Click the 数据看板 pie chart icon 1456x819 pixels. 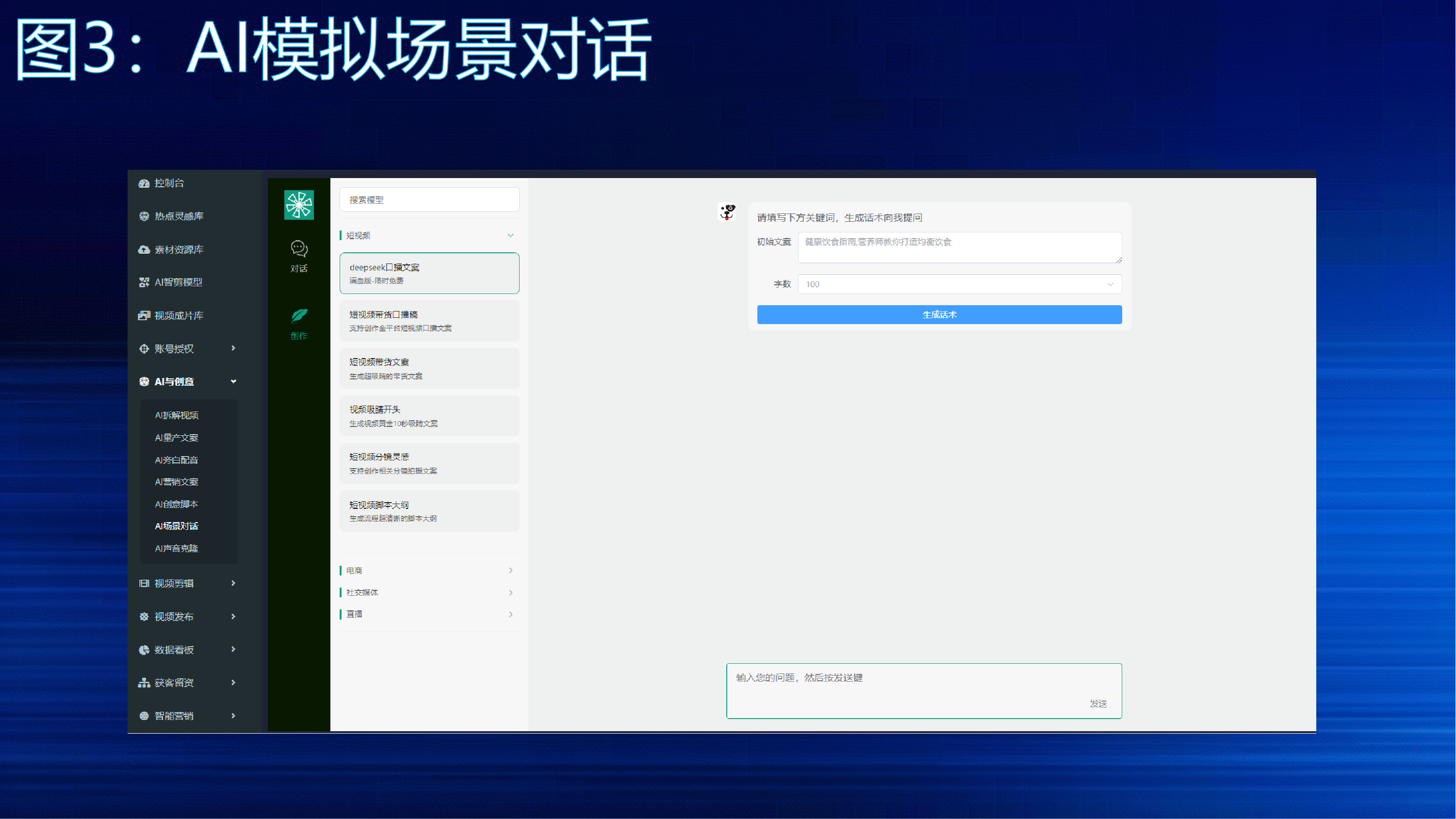(144, 650)
